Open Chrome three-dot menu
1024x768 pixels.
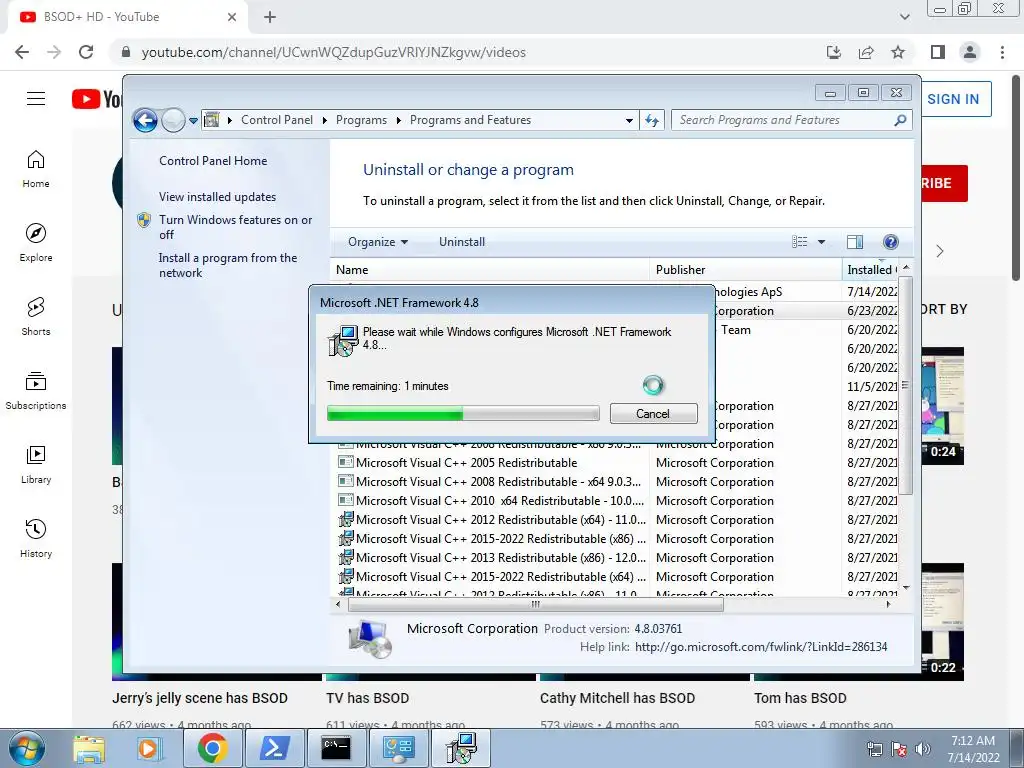1002,52
